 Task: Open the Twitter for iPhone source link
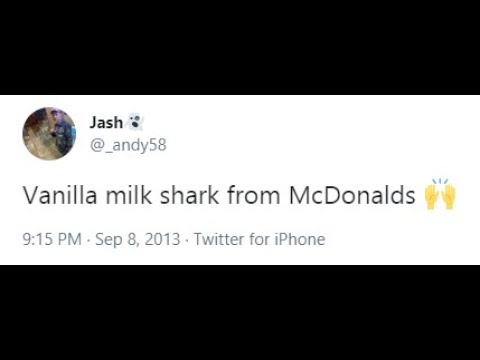coord(260,239)
